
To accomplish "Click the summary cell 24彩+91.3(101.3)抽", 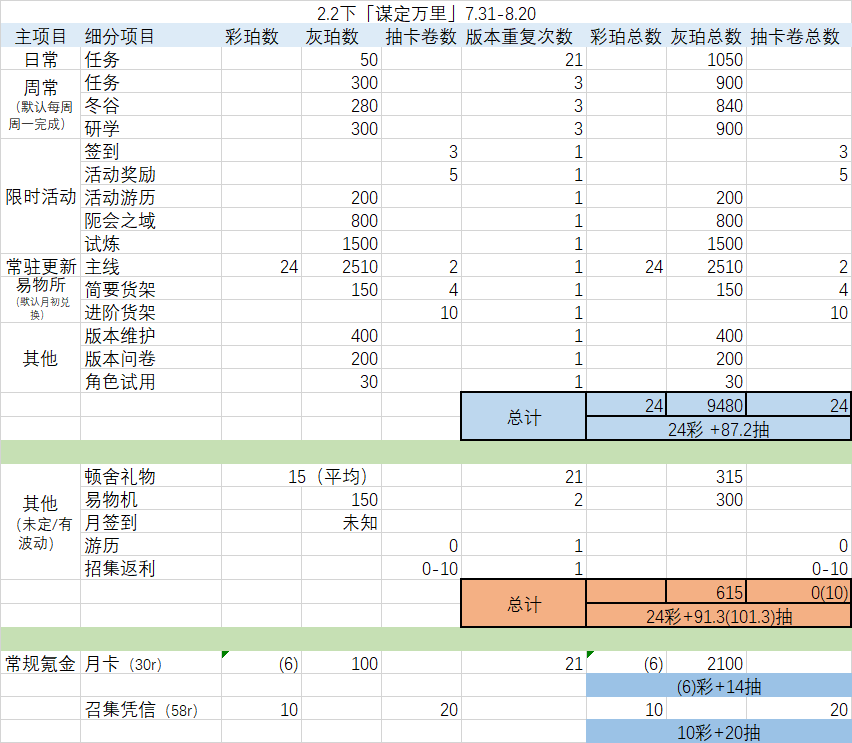I will [718, 615].
